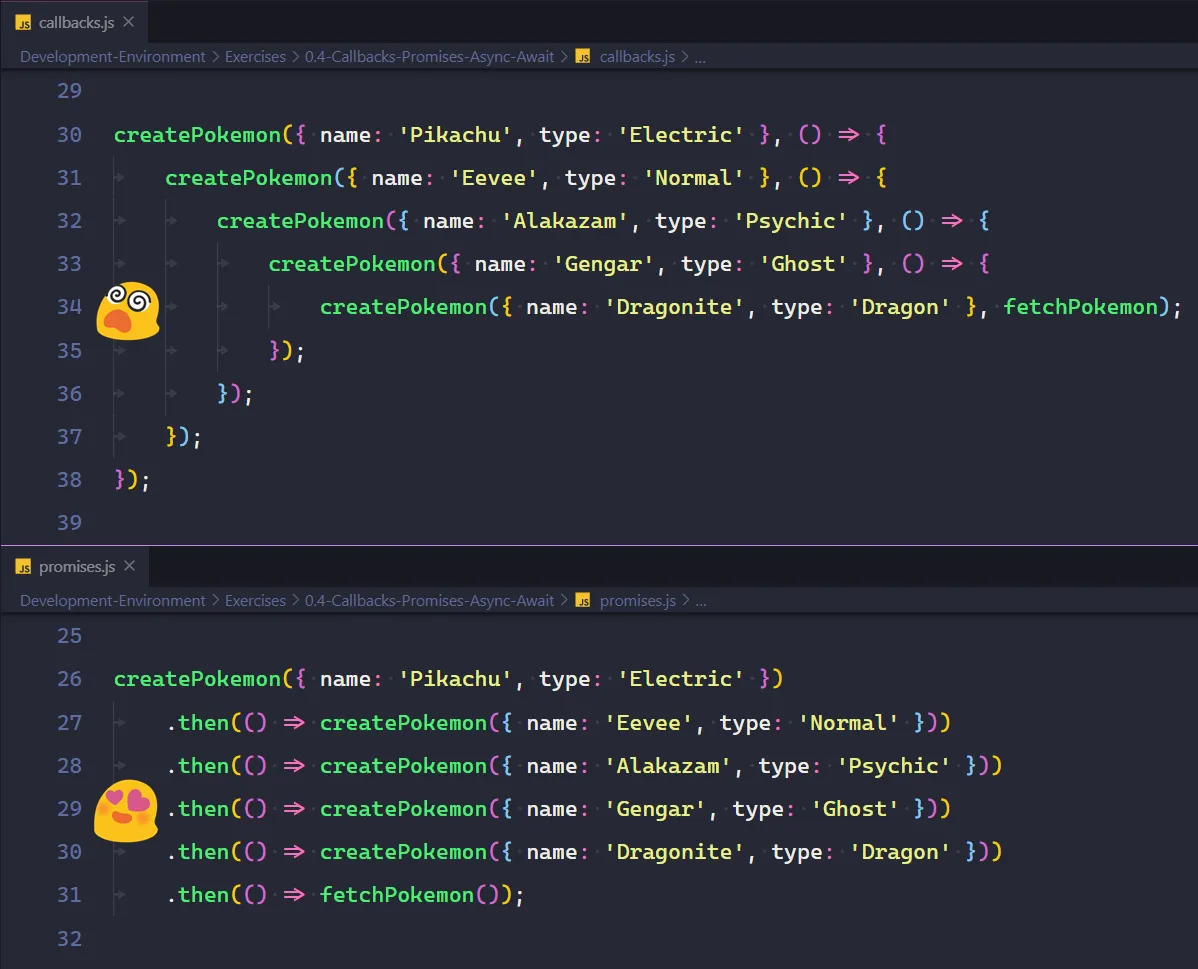Open 0.4-Callbacks-Promises-Async-Await breadcrumb in promises.js editor
1198x969 pixels.
coord(429,601)
